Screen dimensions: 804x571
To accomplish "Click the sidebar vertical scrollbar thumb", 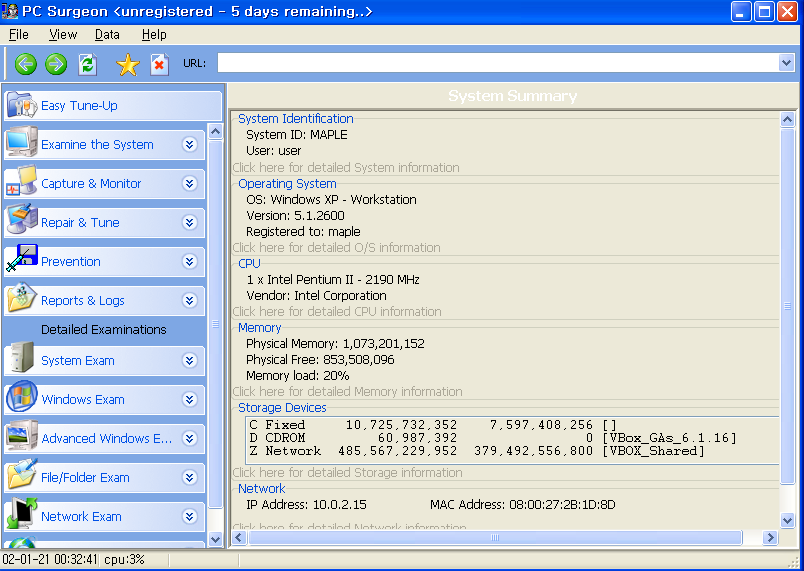I will pos(215,324).
